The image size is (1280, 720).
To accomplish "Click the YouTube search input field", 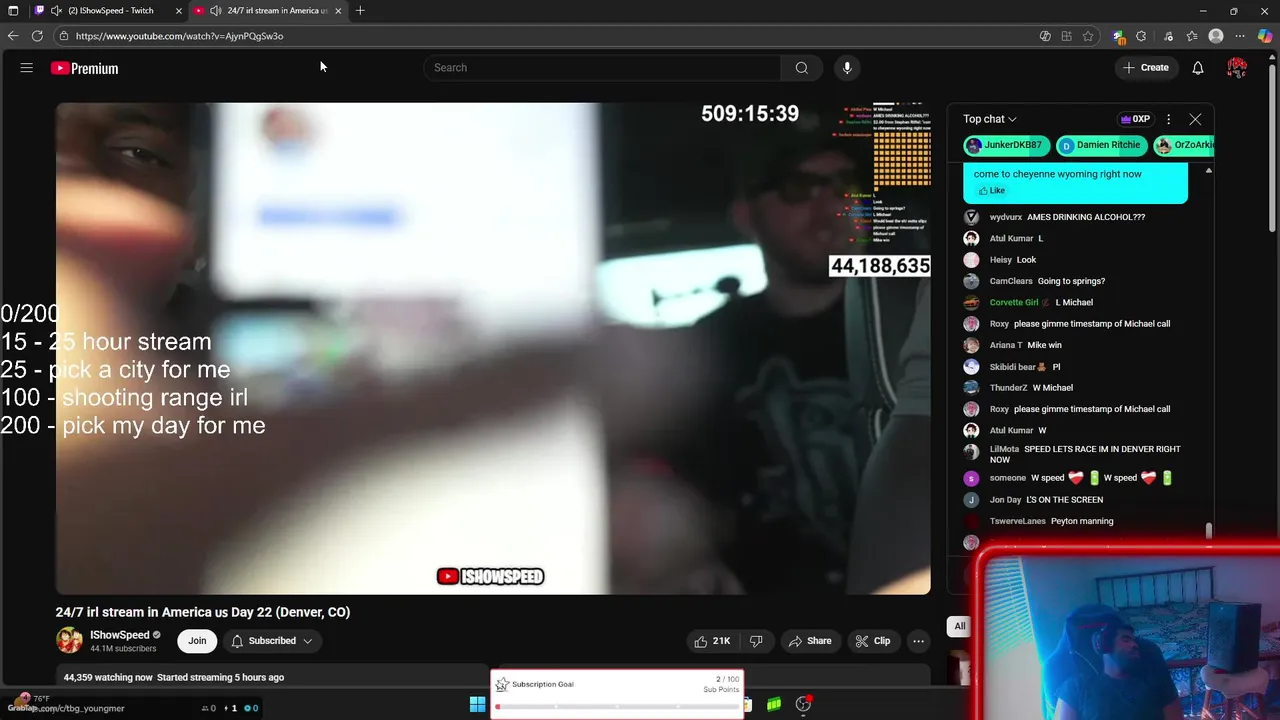I will click(x=602, y=68).
